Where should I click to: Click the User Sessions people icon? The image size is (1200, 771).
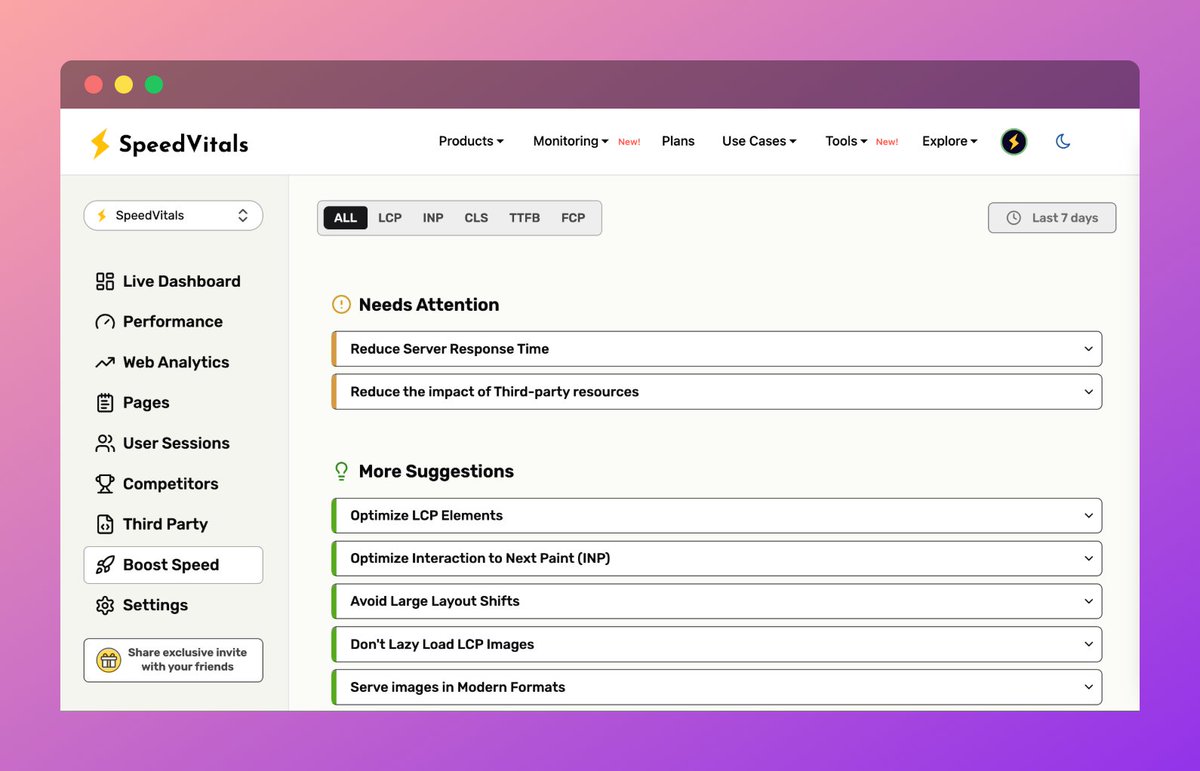[105, 443]
